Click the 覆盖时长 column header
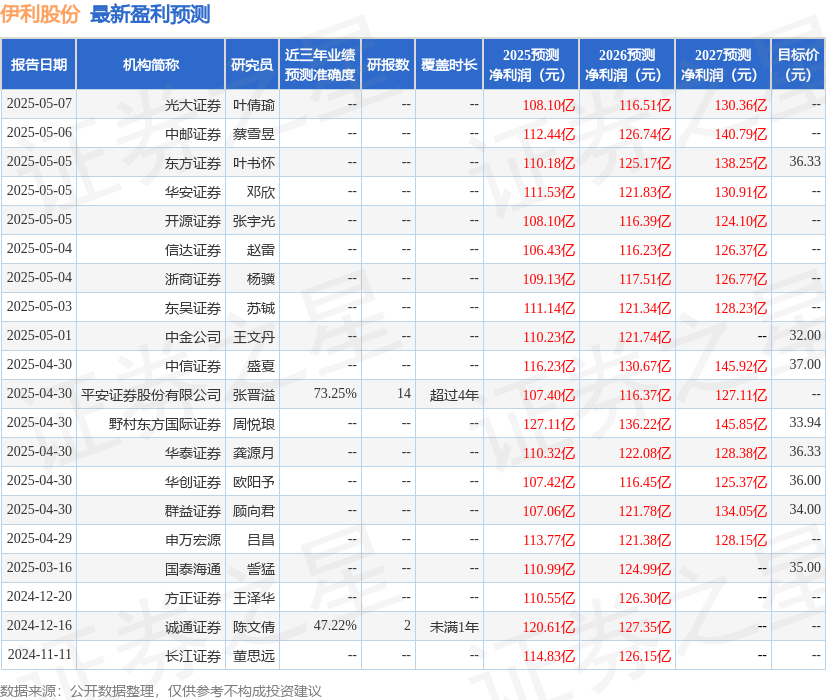The image size is (826, 700). (x=449, y=65)
